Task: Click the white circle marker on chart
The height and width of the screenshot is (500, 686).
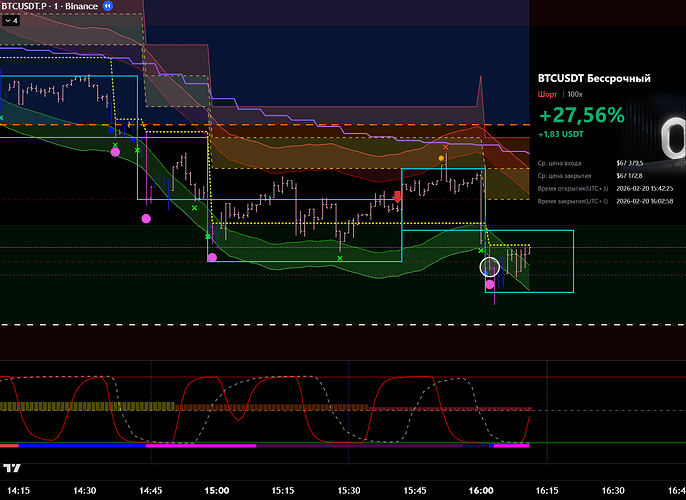Action: pos(489,266)
